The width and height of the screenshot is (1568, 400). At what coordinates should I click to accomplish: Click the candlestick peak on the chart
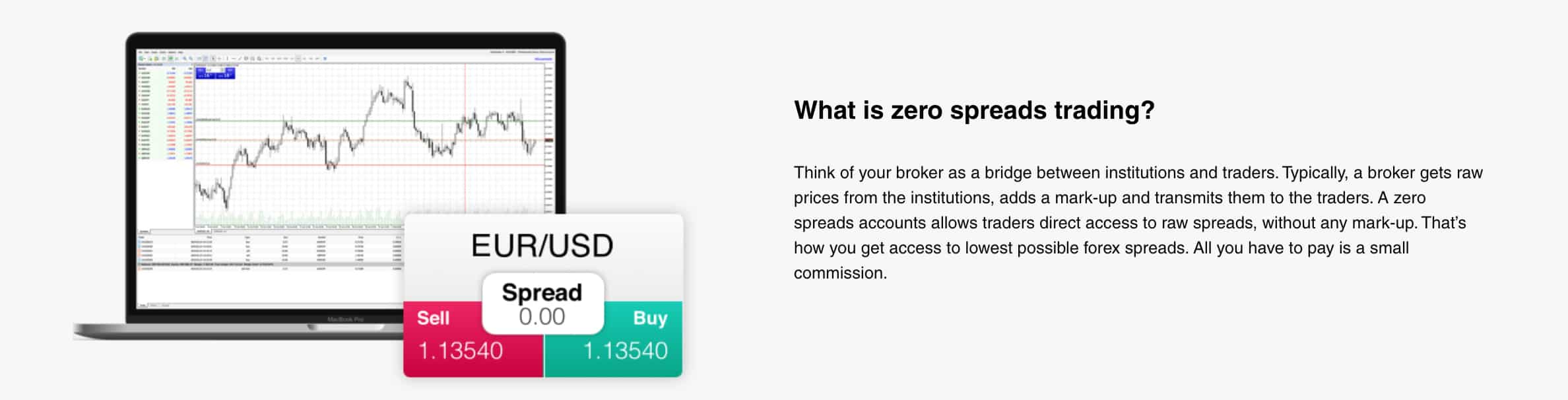click(x=408, y=83)
